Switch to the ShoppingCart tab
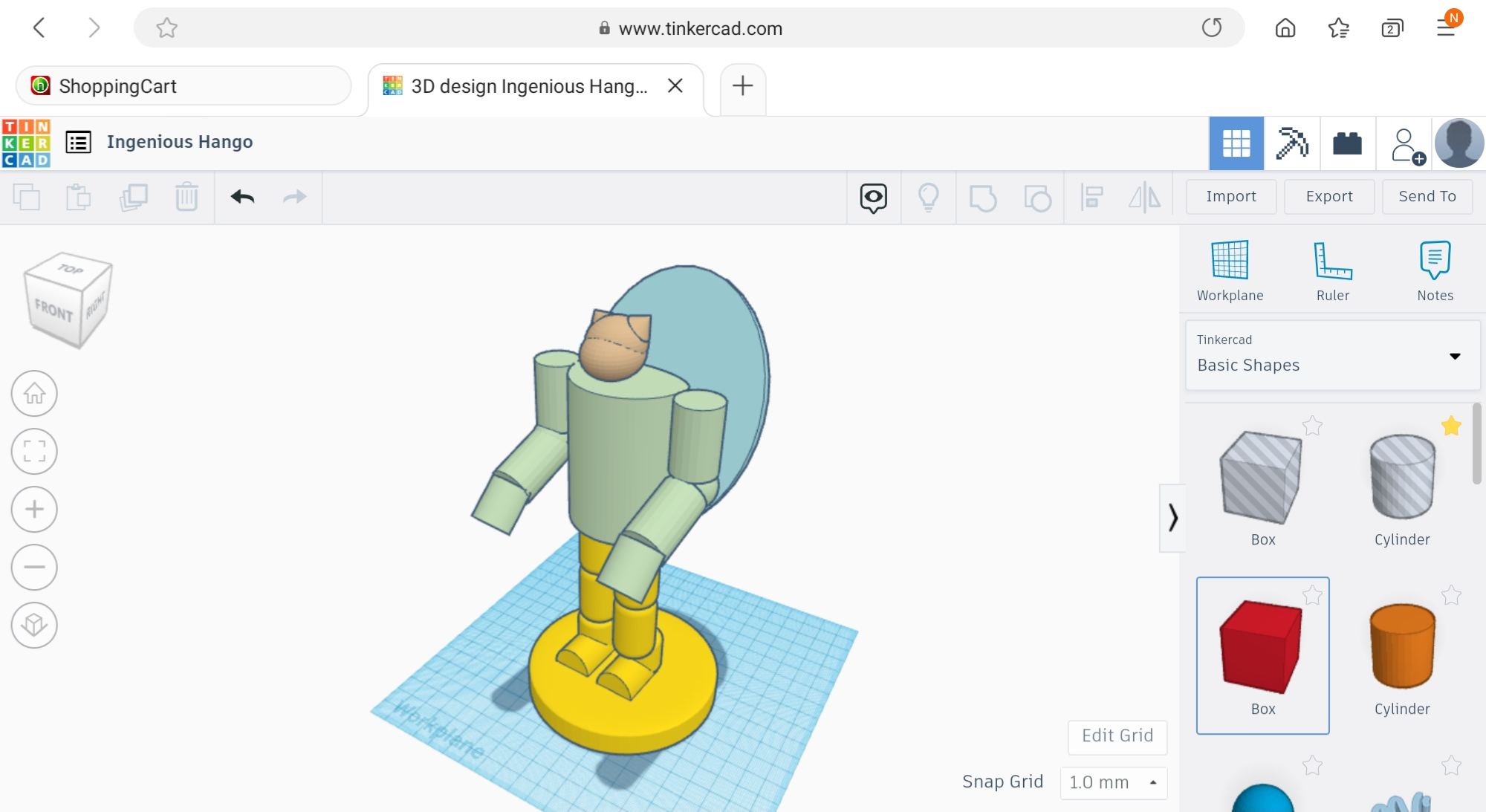Viewport: 1486px width, 812px height. point(183,86)
